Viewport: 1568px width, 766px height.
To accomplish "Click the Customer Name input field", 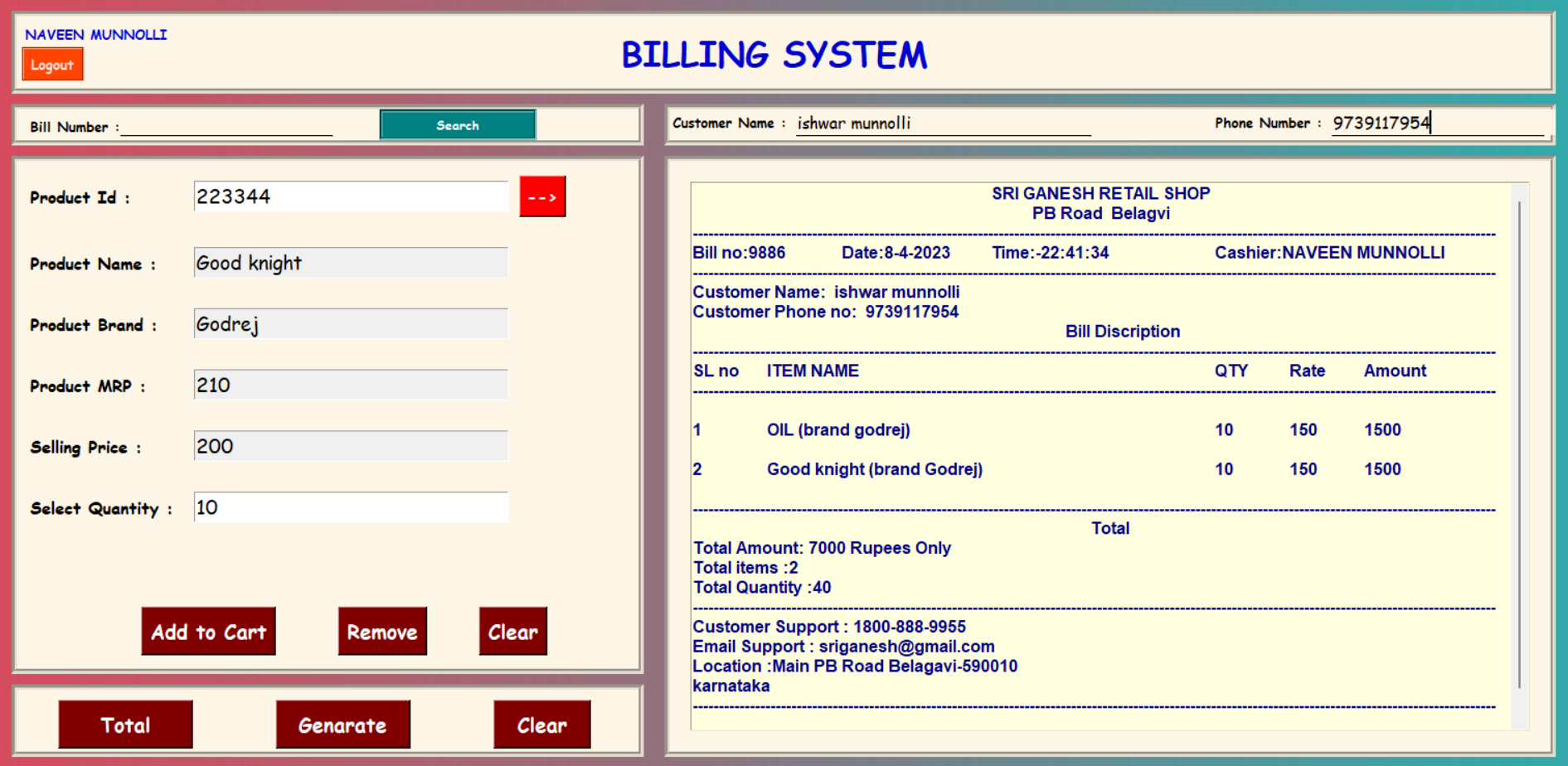I will [x=943, y=124].
